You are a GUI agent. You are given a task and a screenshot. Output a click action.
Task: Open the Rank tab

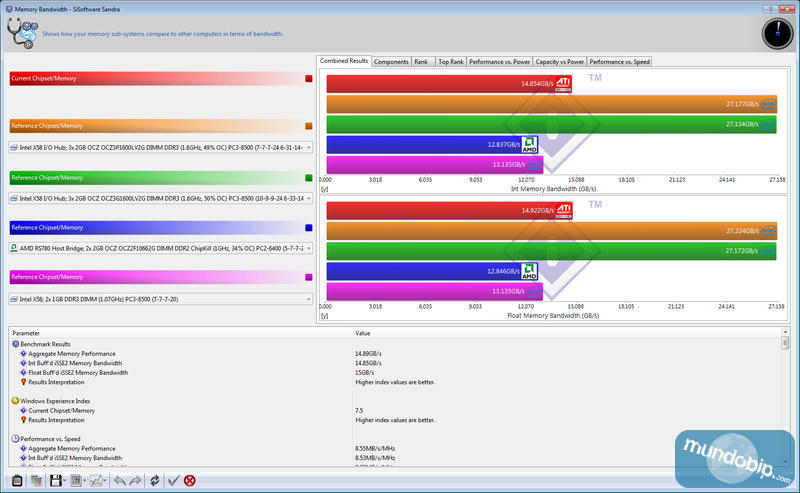pyautogui.click(x=421, y=62)
